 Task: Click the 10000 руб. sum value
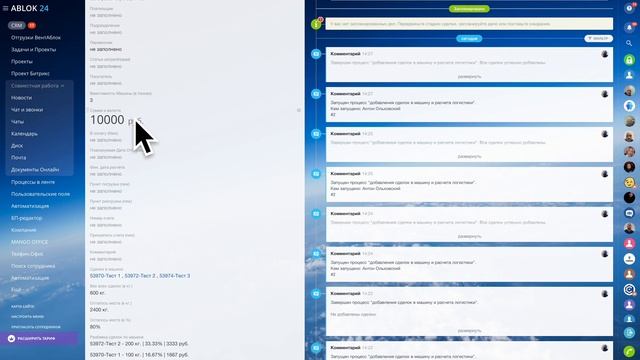tap(116, 120)
